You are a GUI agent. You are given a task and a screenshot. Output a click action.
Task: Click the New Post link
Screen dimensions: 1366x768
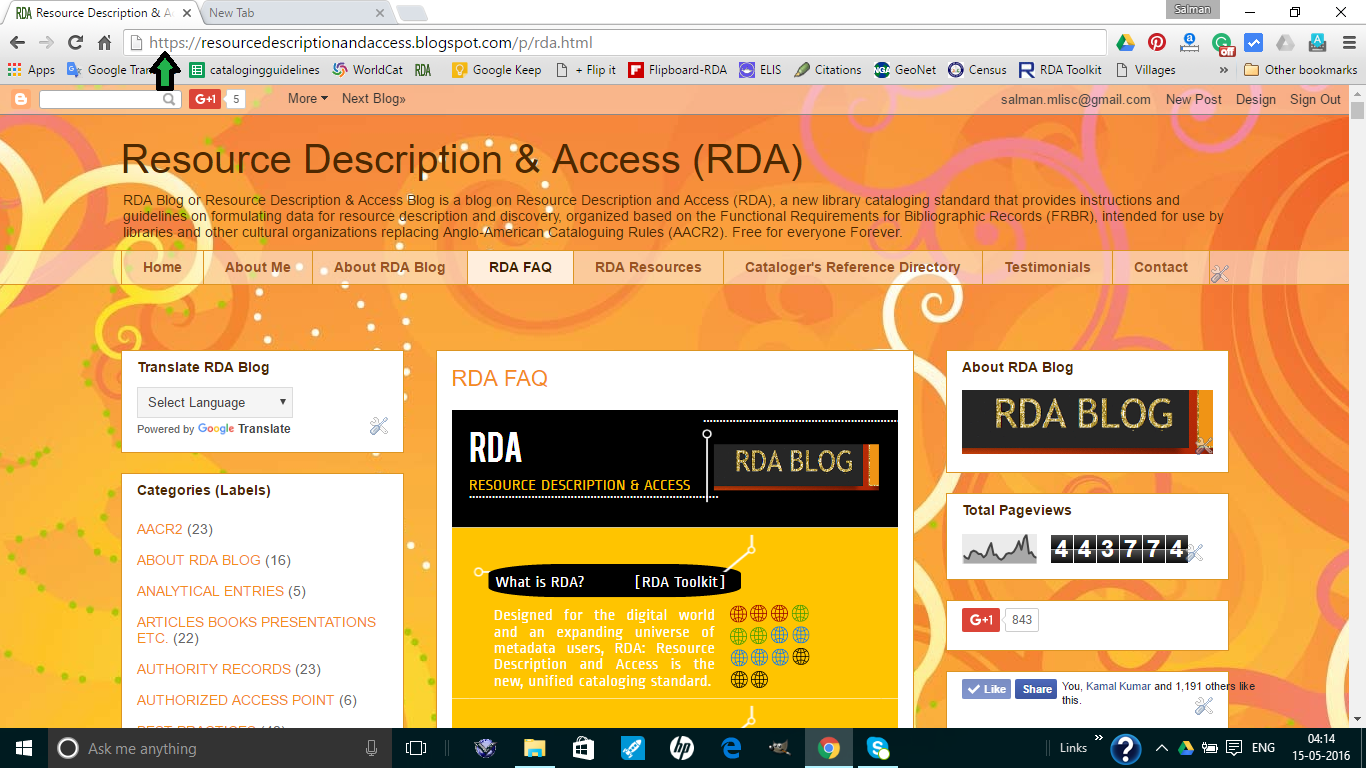[x=1193, y=99]
